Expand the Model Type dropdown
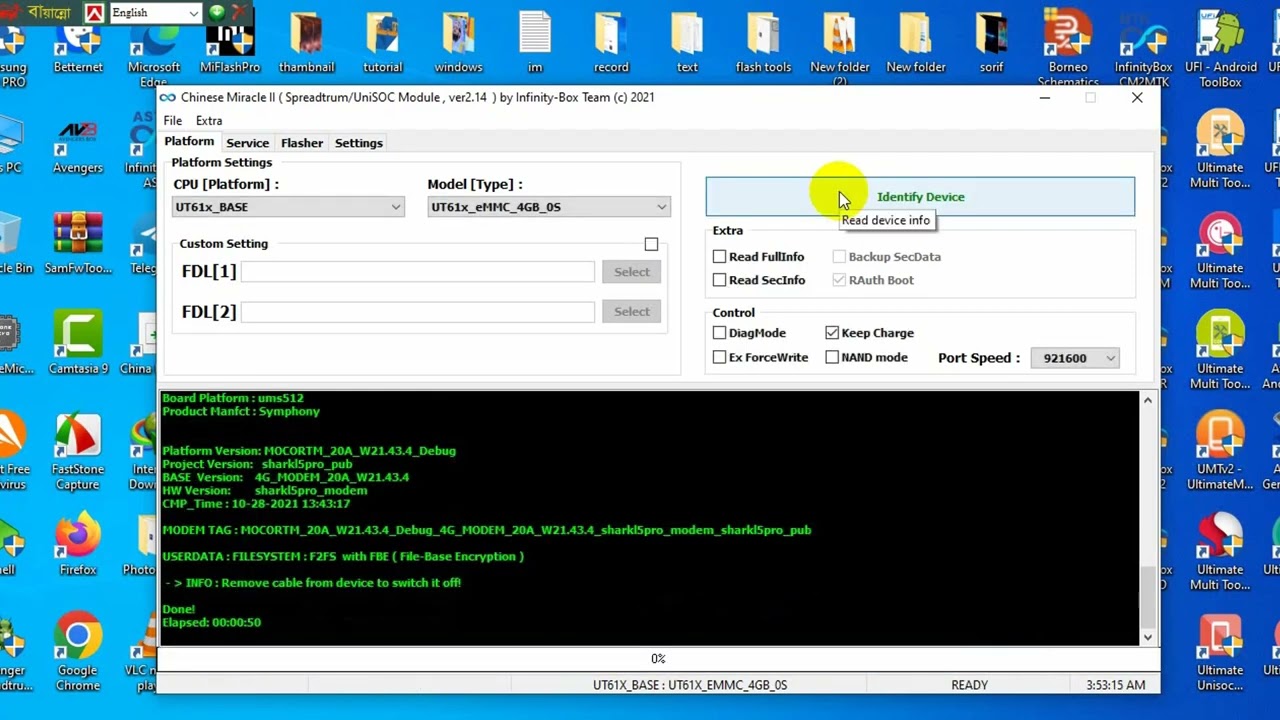The width and height of the screenshot is (1280, 720). tap(548, 207)
